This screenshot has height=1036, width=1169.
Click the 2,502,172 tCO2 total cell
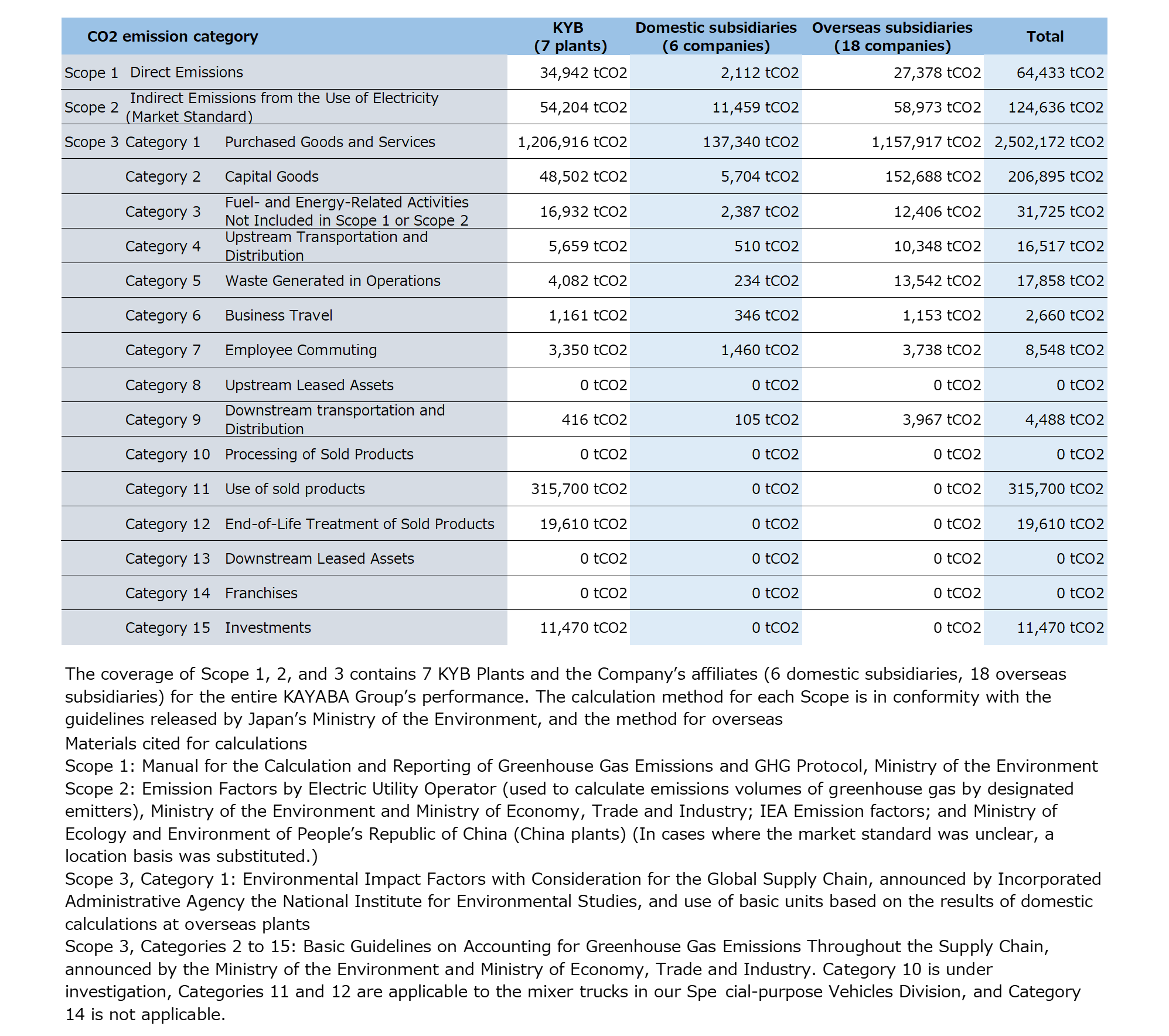click(1048, 142)
